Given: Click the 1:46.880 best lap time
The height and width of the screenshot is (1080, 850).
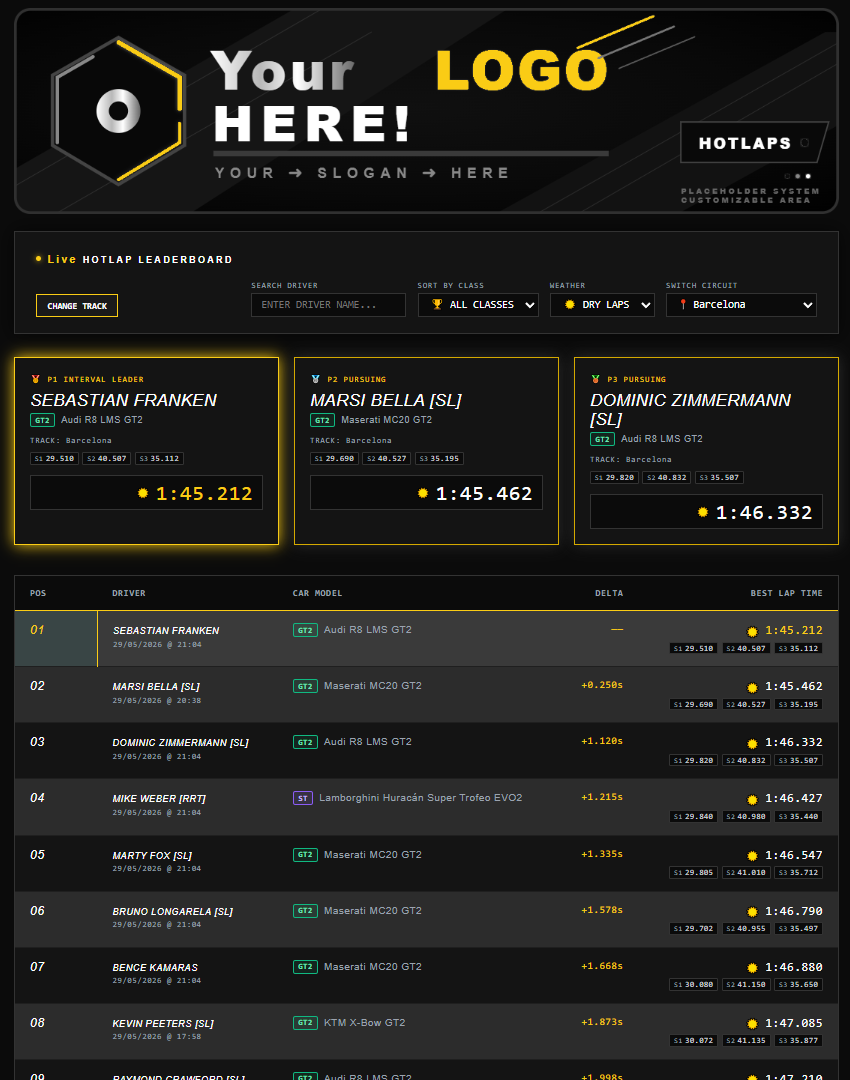Looking at the screenshot, I should tap(794, 967).
